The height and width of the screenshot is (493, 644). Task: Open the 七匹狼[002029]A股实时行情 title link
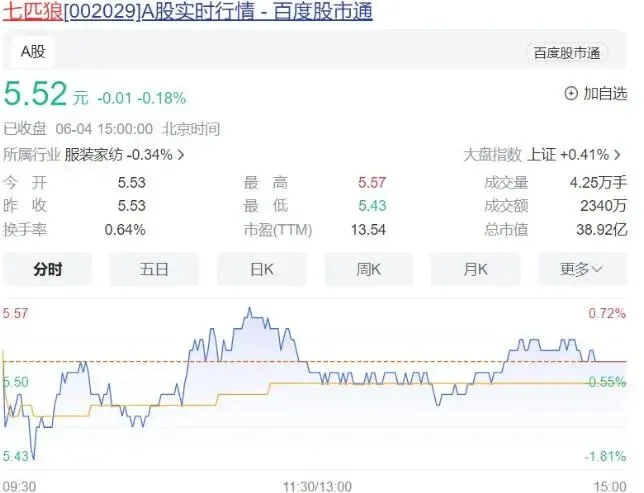[188, 11]
